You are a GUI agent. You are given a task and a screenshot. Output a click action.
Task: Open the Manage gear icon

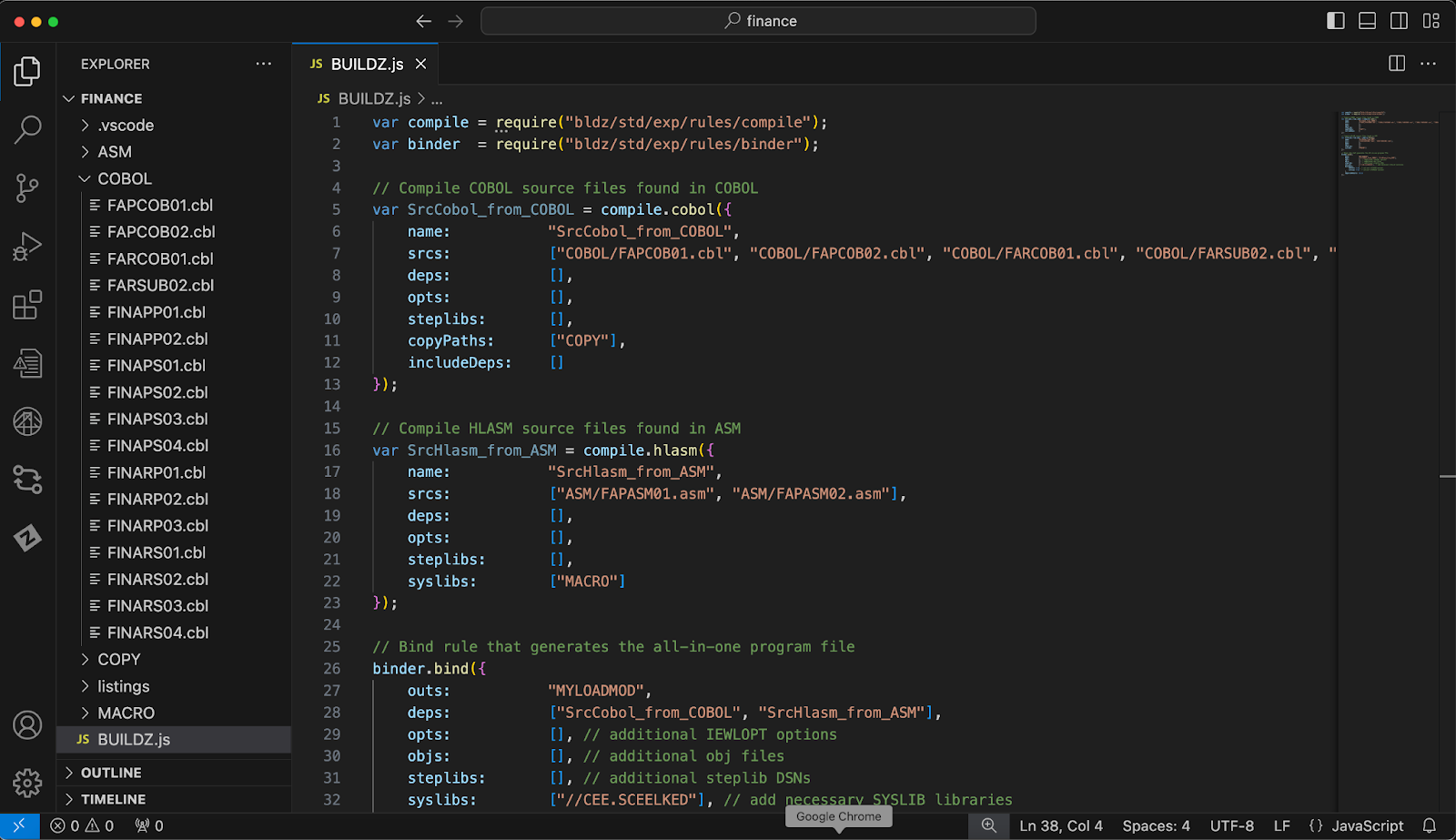(27, 783)
